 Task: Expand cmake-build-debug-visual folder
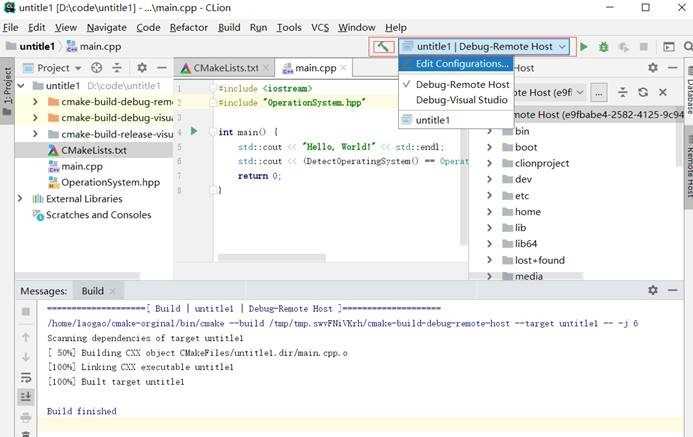(35, 118)
